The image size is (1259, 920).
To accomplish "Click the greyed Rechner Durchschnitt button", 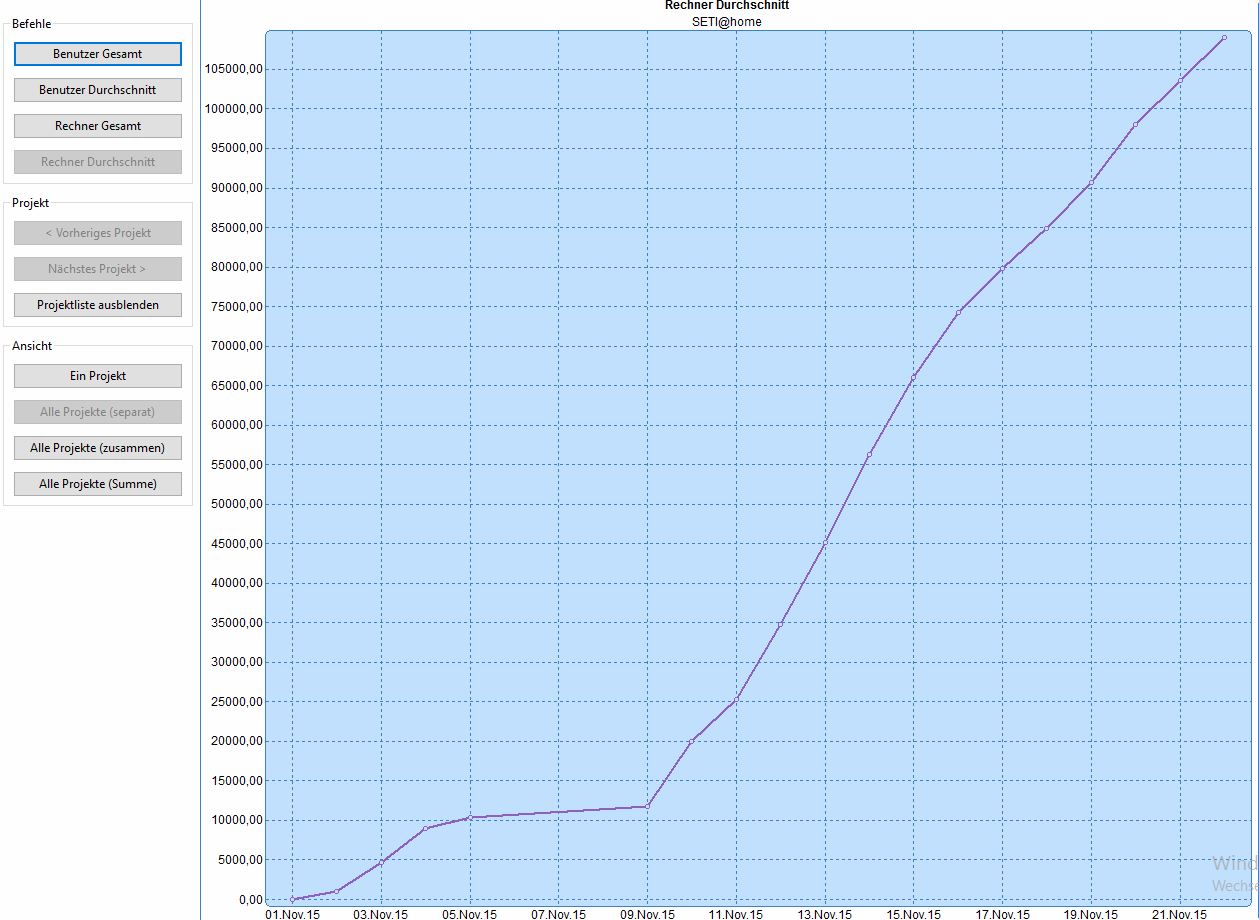I will click(x=98, y=162).
